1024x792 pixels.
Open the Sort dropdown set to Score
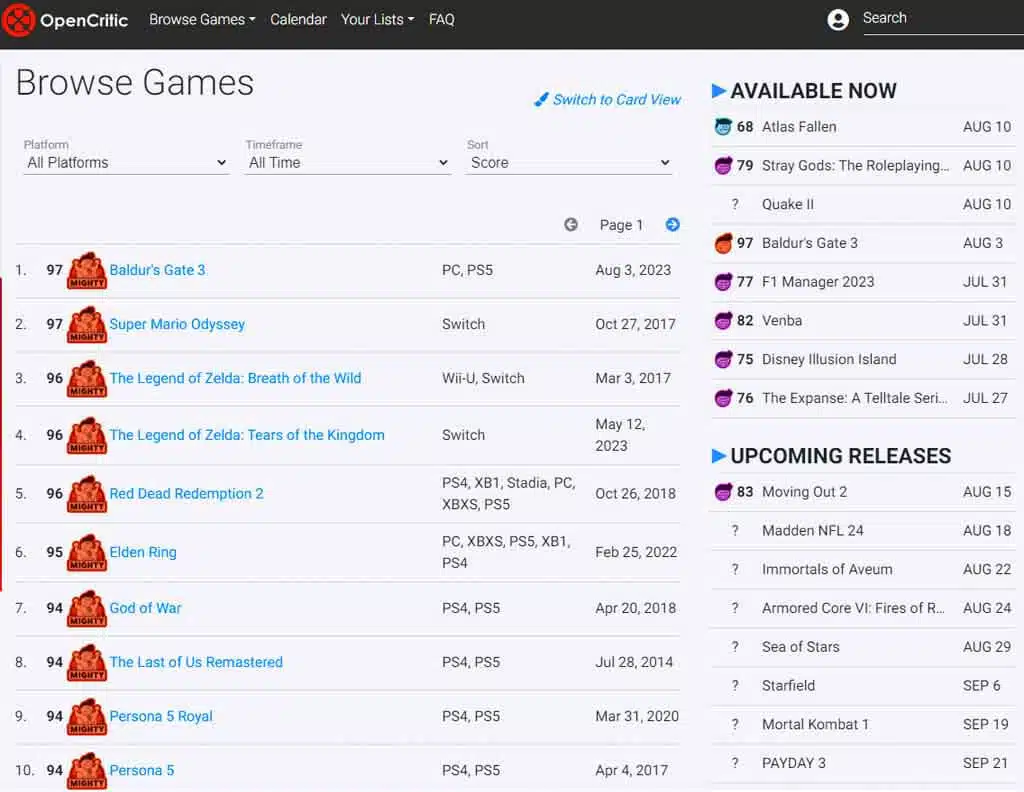(x=568, y=163)
